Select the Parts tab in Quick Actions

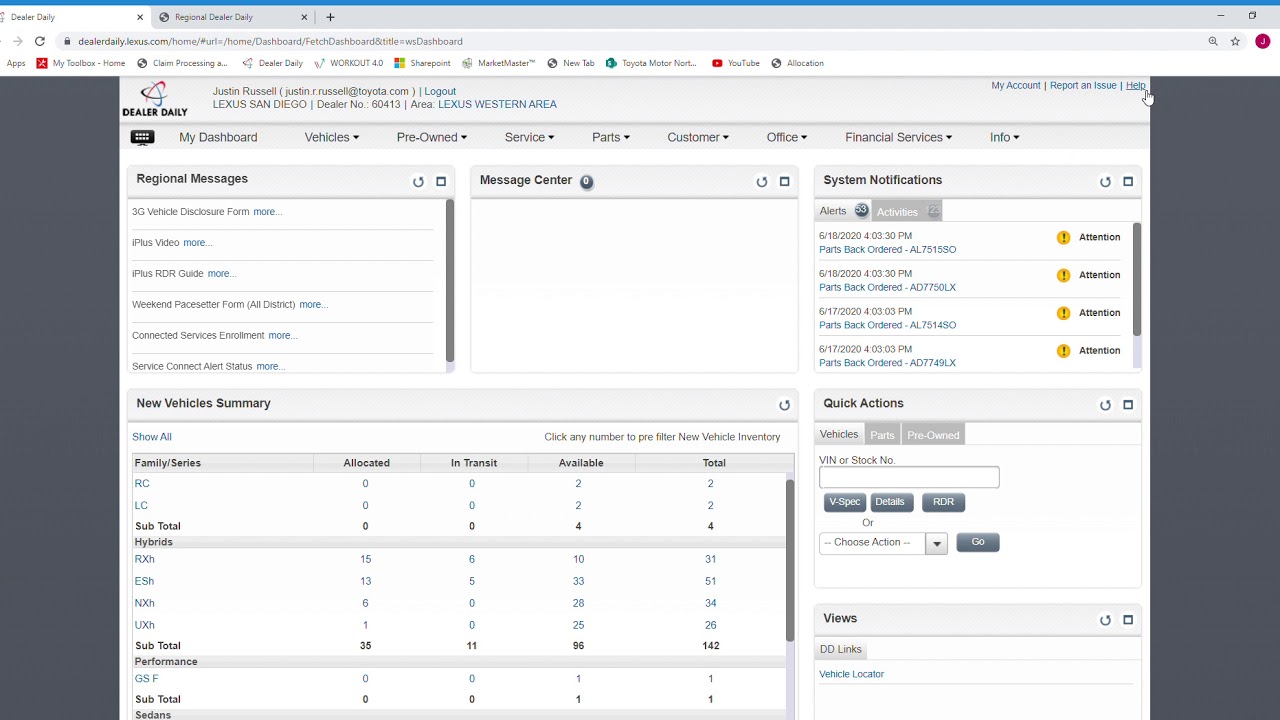pyautogui.click(x=882, y=435)
